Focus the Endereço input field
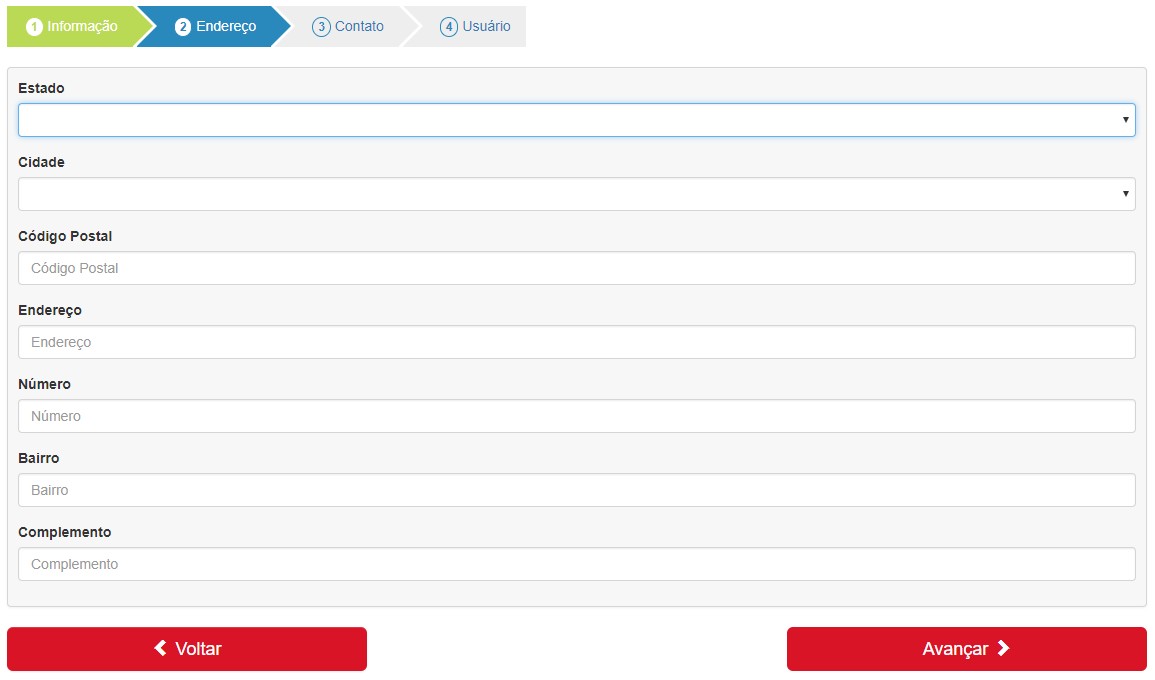 point(577,342)
